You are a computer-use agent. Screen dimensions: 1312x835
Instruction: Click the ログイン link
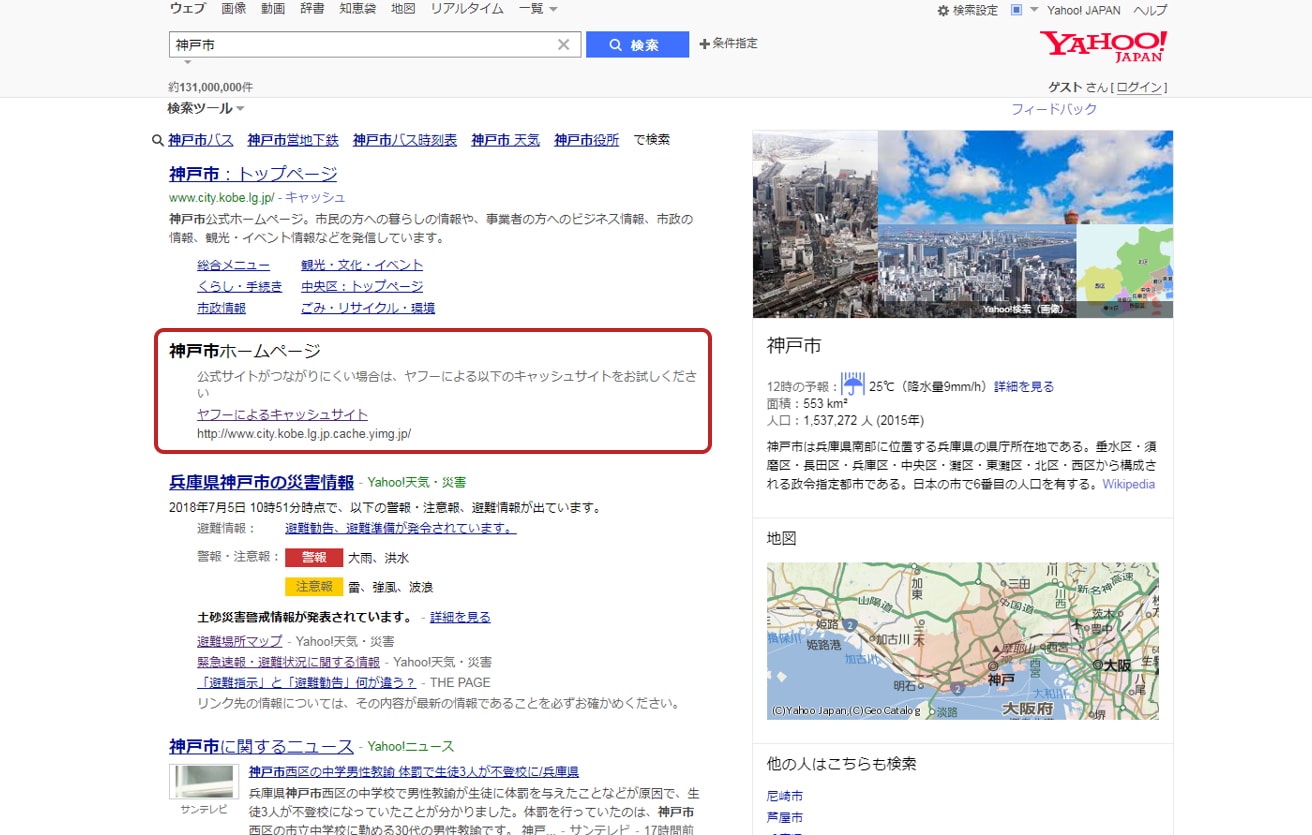(1140, 87)
